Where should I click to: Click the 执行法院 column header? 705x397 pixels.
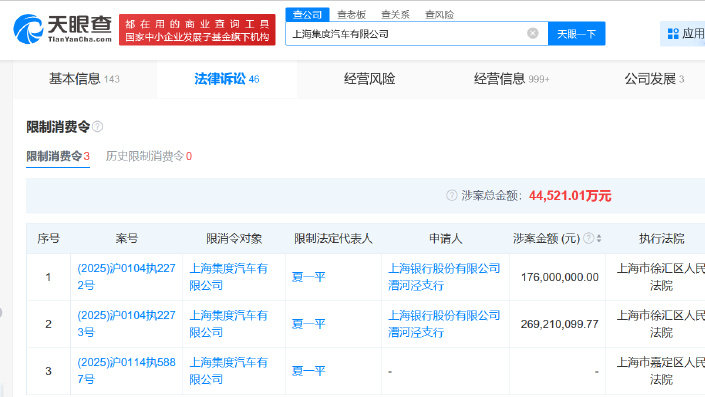(x=661, y=238)
